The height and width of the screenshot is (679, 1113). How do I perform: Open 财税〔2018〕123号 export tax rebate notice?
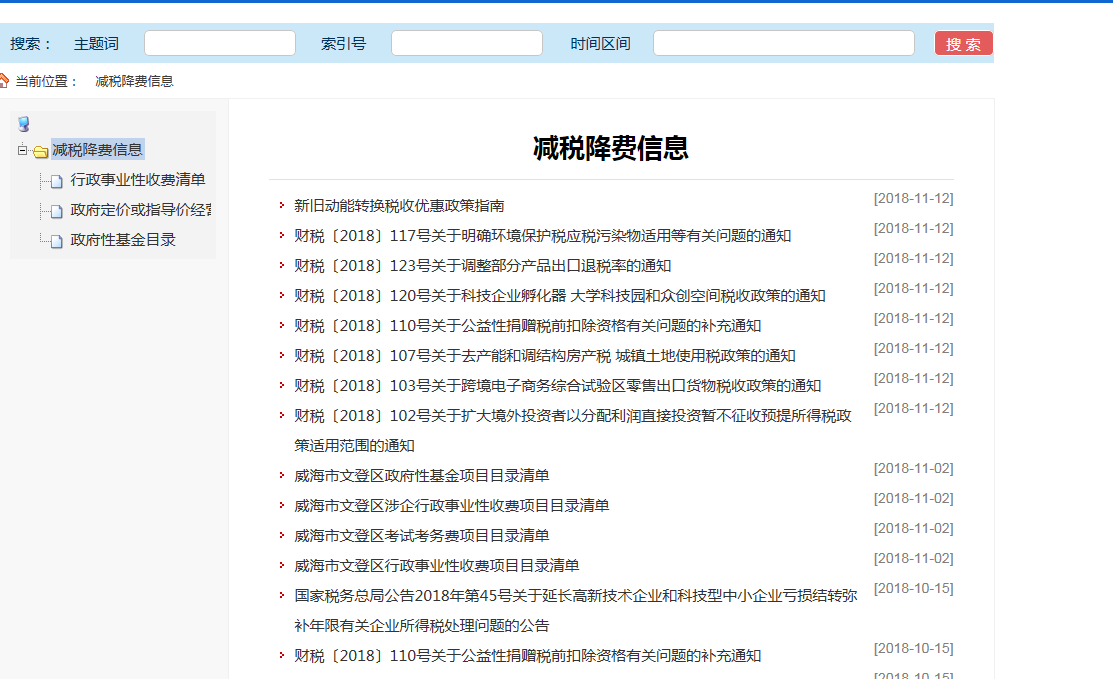[x=482, y=266]
